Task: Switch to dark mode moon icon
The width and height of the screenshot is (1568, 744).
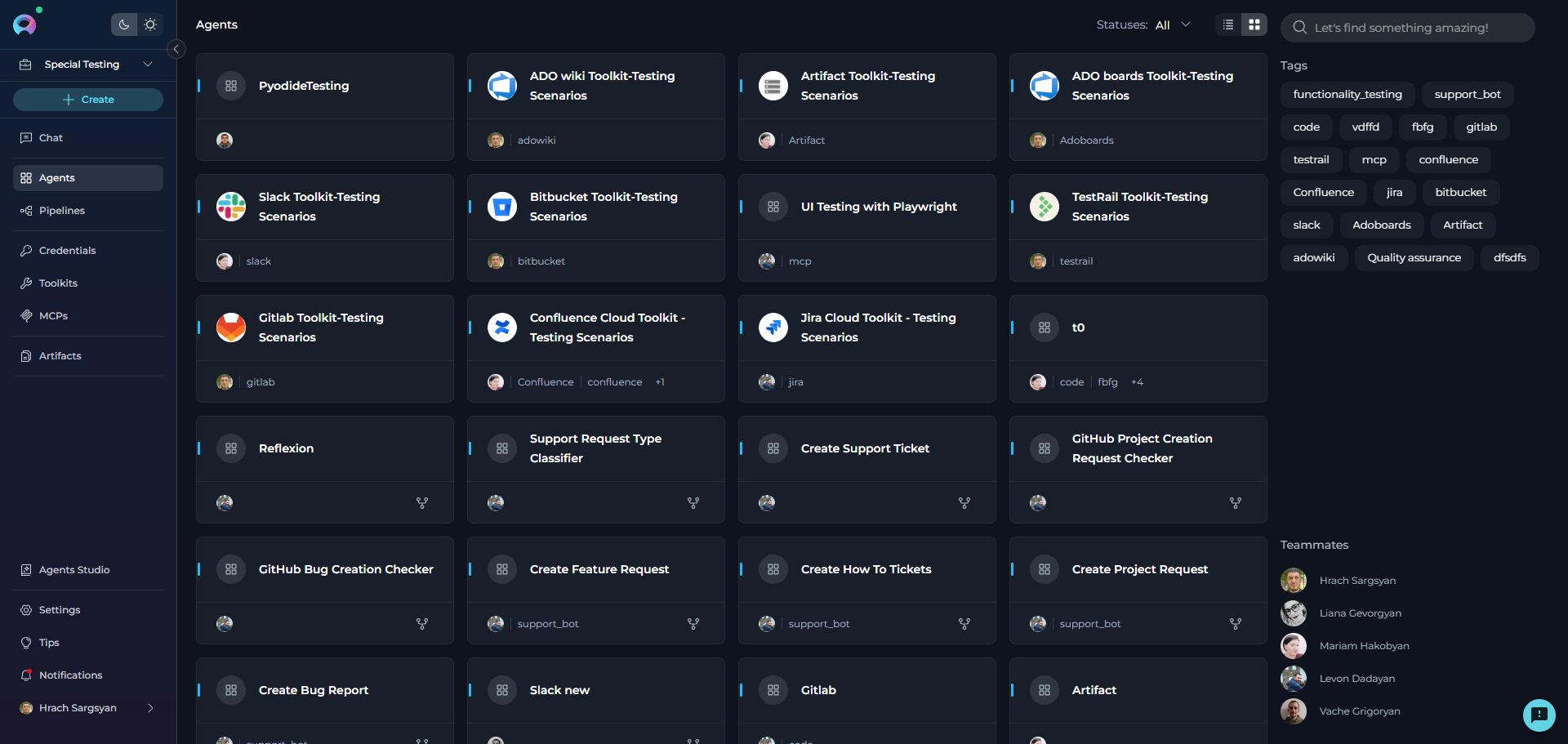Action: 124,25
